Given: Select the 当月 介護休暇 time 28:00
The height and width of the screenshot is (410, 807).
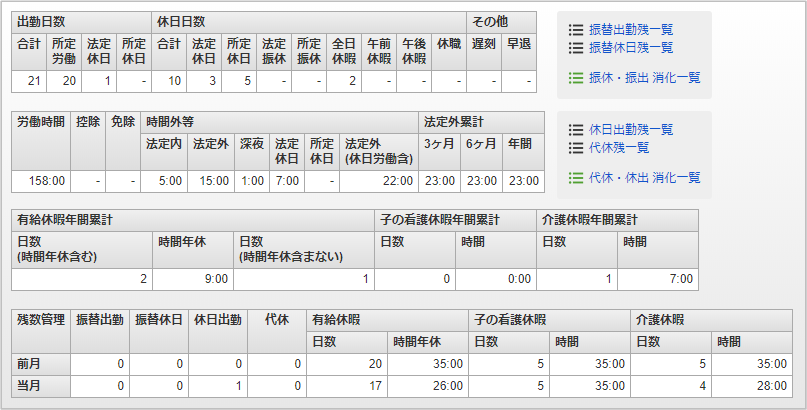Looking at the screenshot, I should point(752,386).
